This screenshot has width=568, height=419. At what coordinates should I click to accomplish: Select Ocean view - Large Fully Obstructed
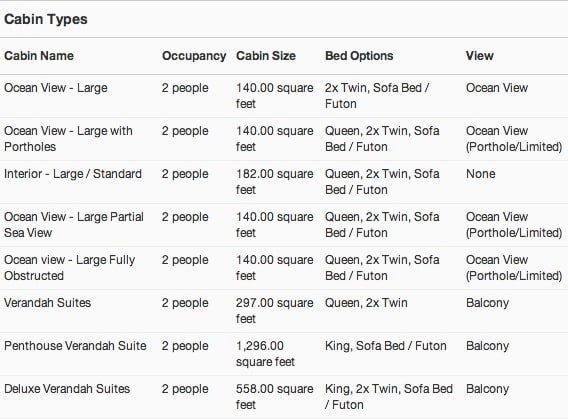click(x=70, y=268)
